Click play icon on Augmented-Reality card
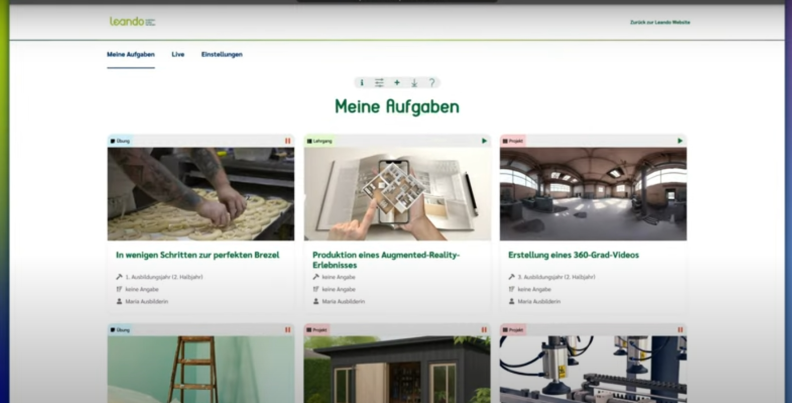The width and height of the screenshot is (792, 403). pyautogui.click(x=484, y=141)
